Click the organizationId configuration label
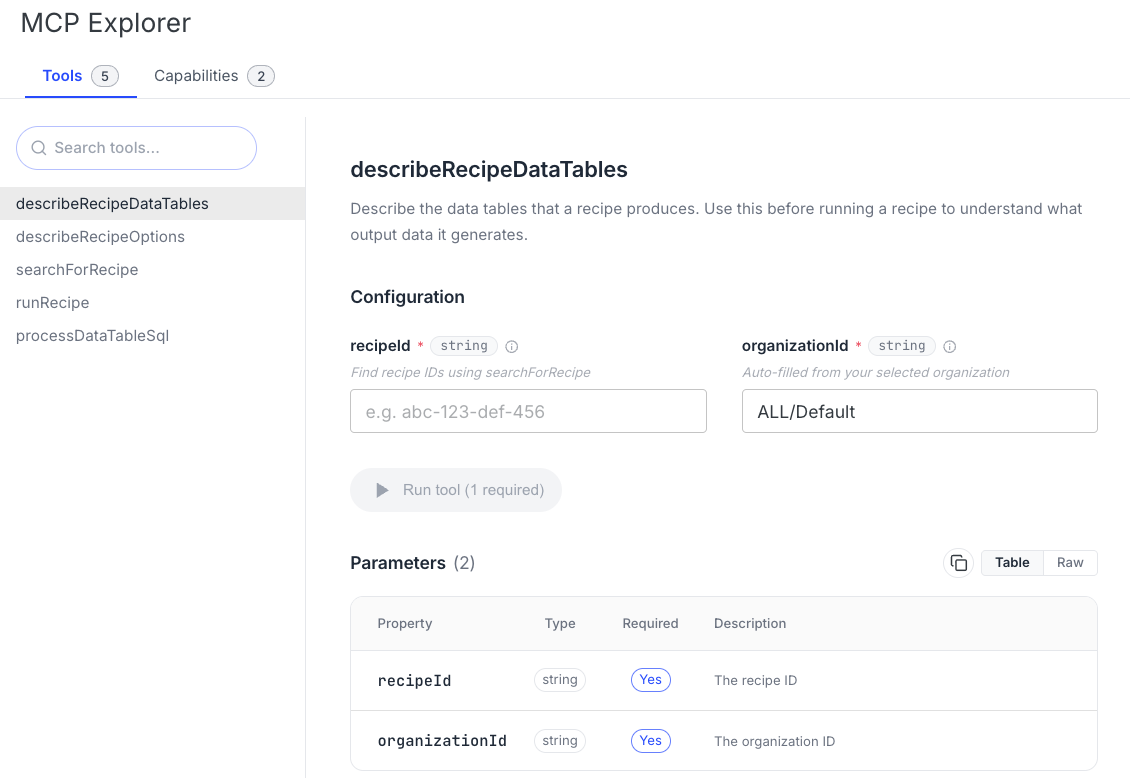The width and height of the screenshot is (1130, 778). pos(795,346)
